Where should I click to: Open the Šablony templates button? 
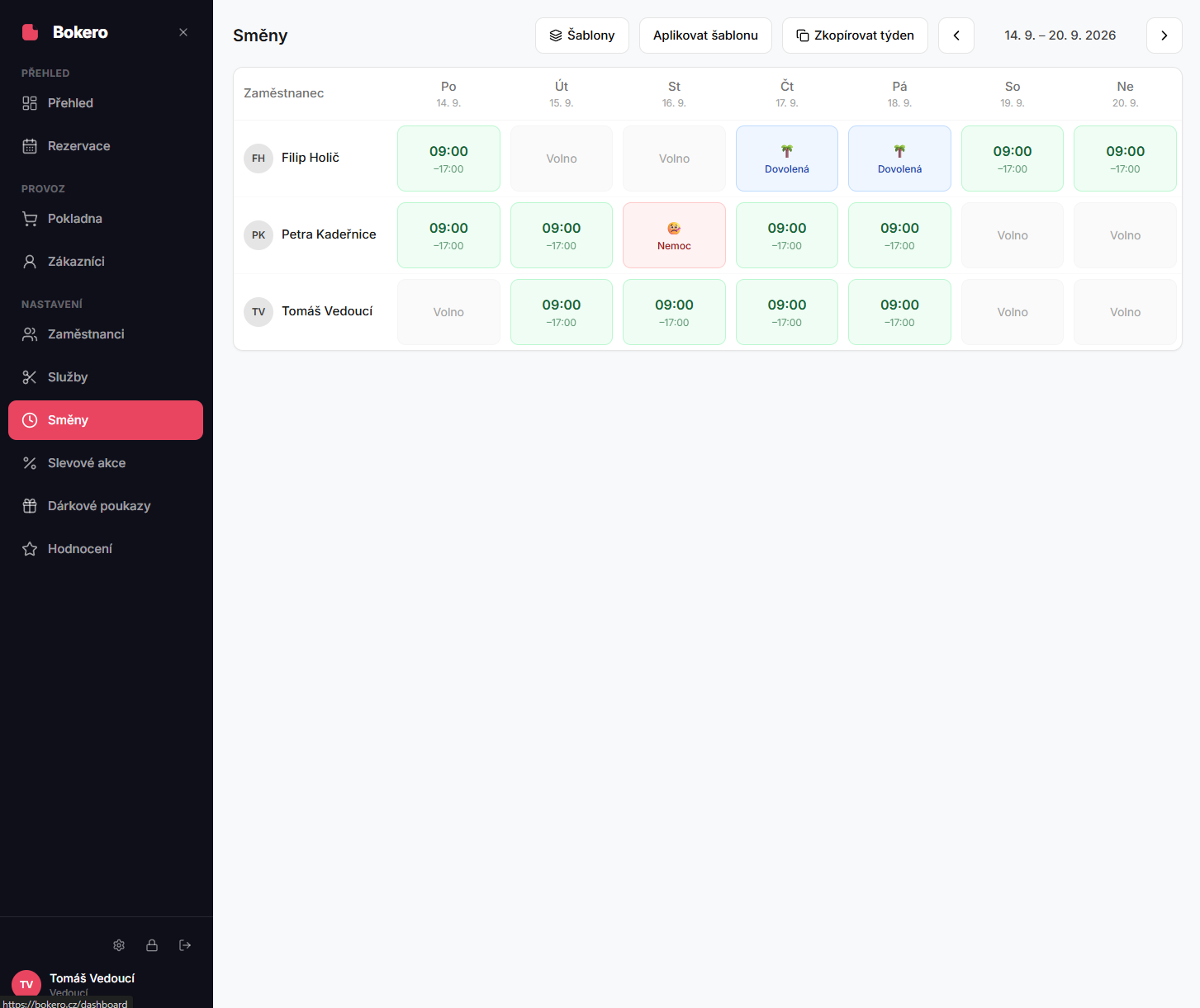[582, 35]
